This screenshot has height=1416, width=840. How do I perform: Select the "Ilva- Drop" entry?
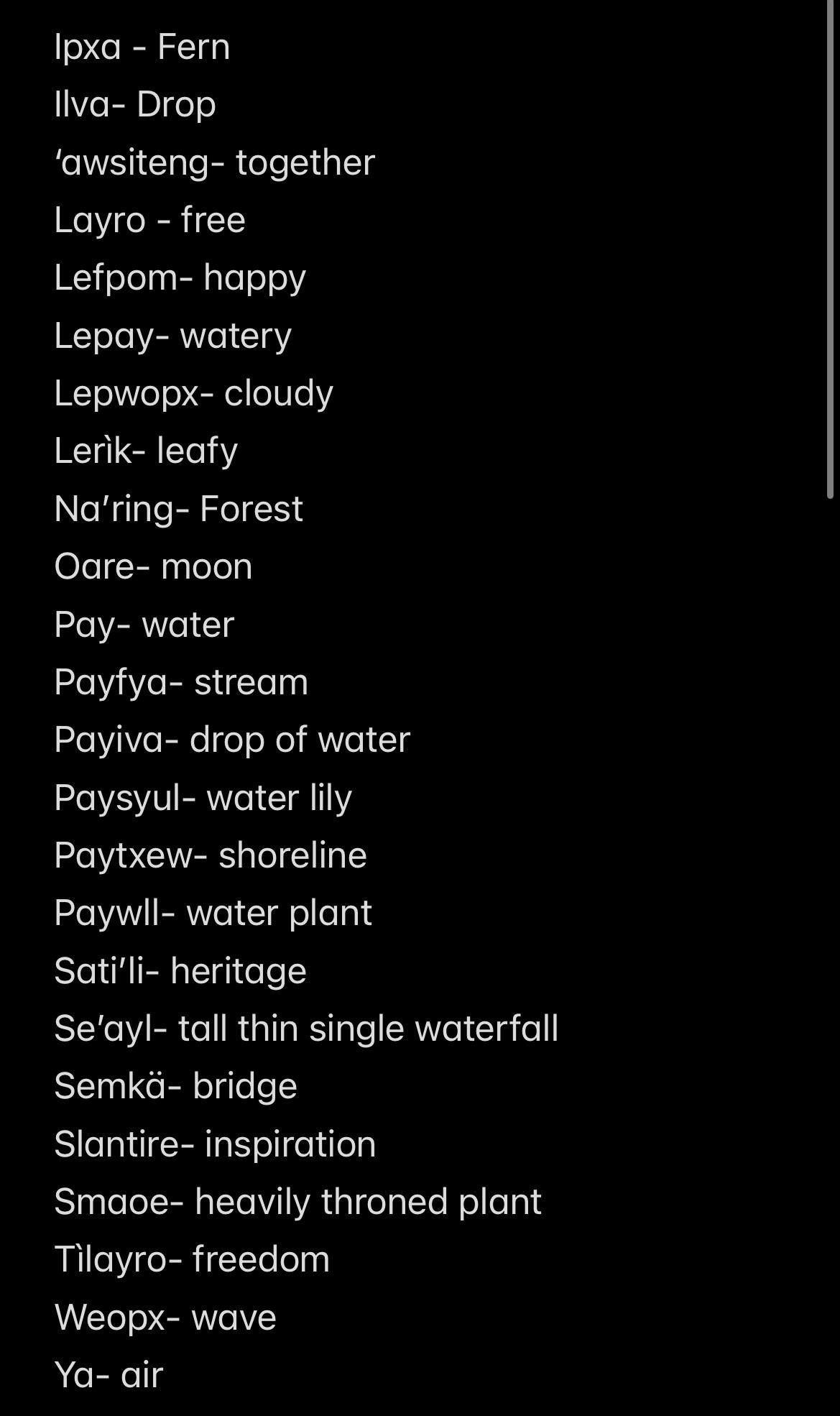pyautogui.click(x=135, y=105)
